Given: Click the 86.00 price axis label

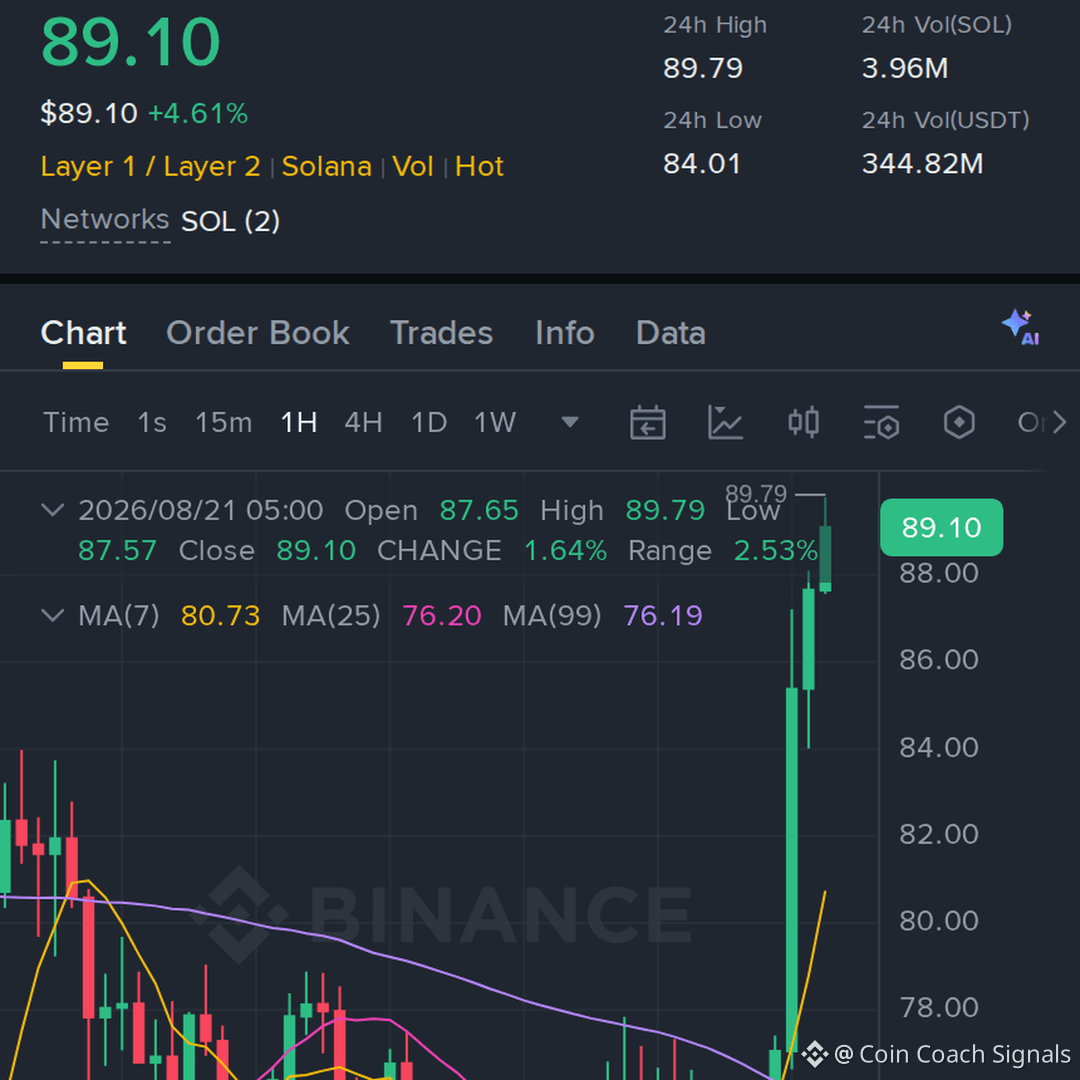Looking at the screenshot, I should coord(939,660).
